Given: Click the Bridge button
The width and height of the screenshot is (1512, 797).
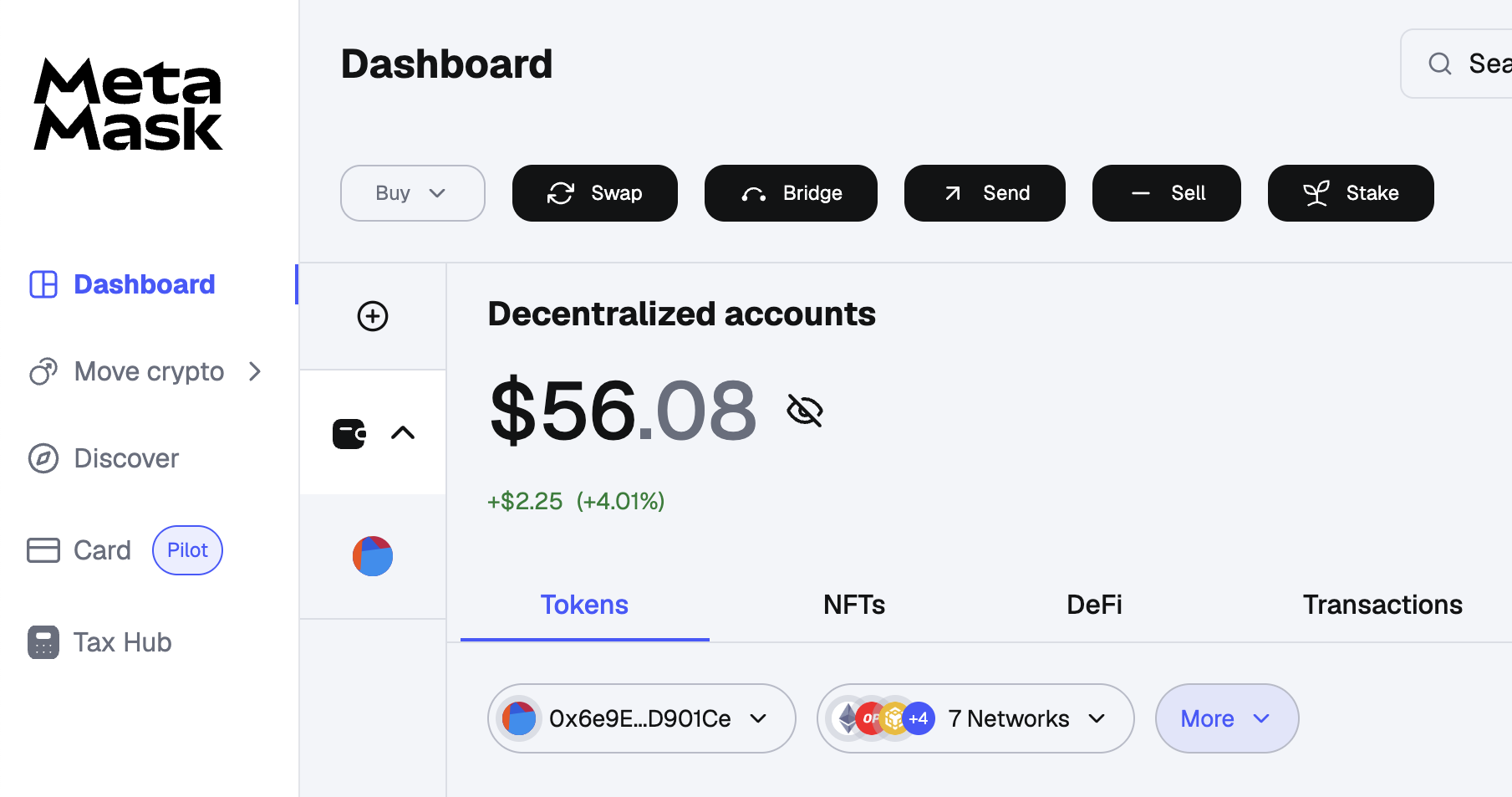Looking at the screenshot, I should [x=791, y=193].
